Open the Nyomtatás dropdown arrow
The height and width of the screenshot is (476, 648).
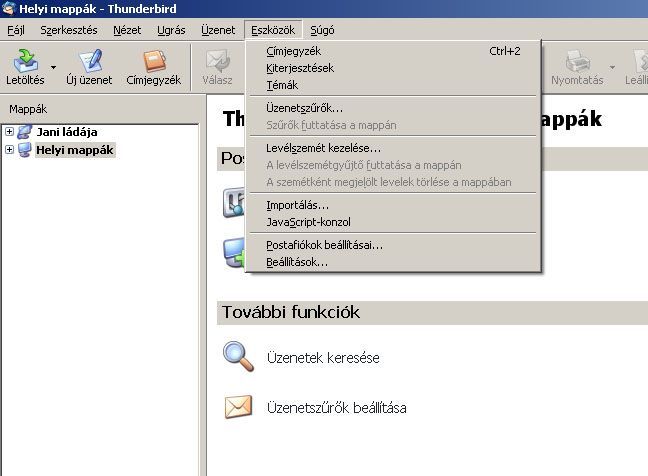click(x=612, y=67)
